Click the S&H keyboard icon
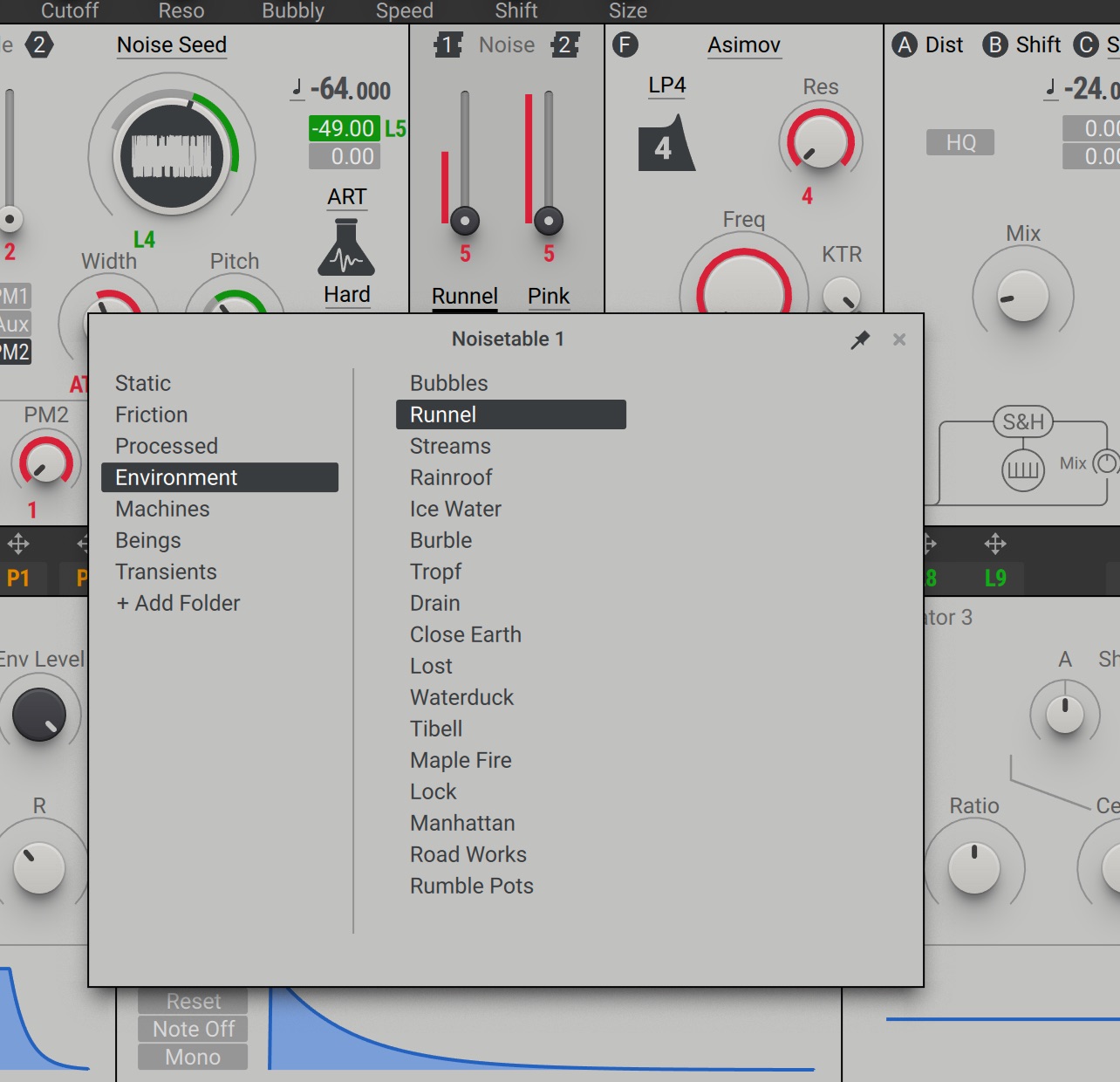1120x1082 pixels. point(1022,470)
